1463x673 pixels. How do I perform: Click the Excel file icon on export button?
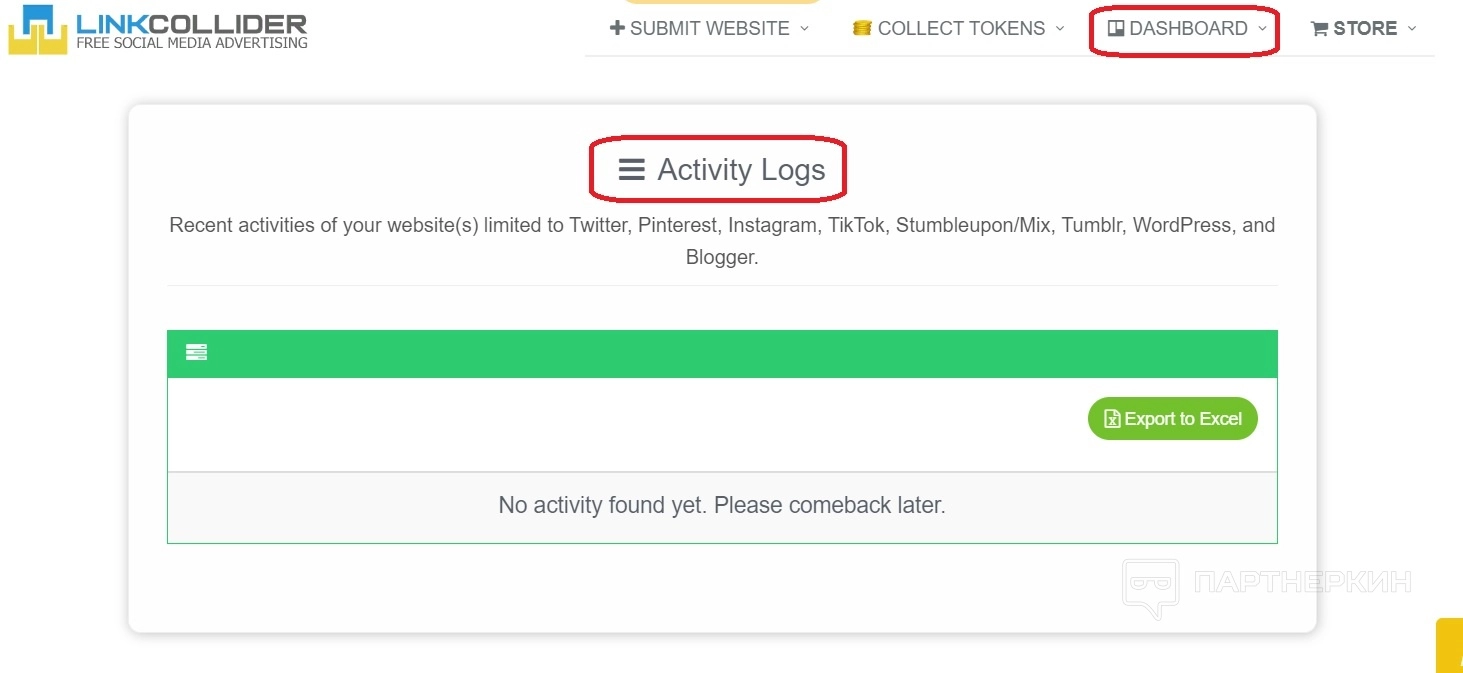[1111, 419]
